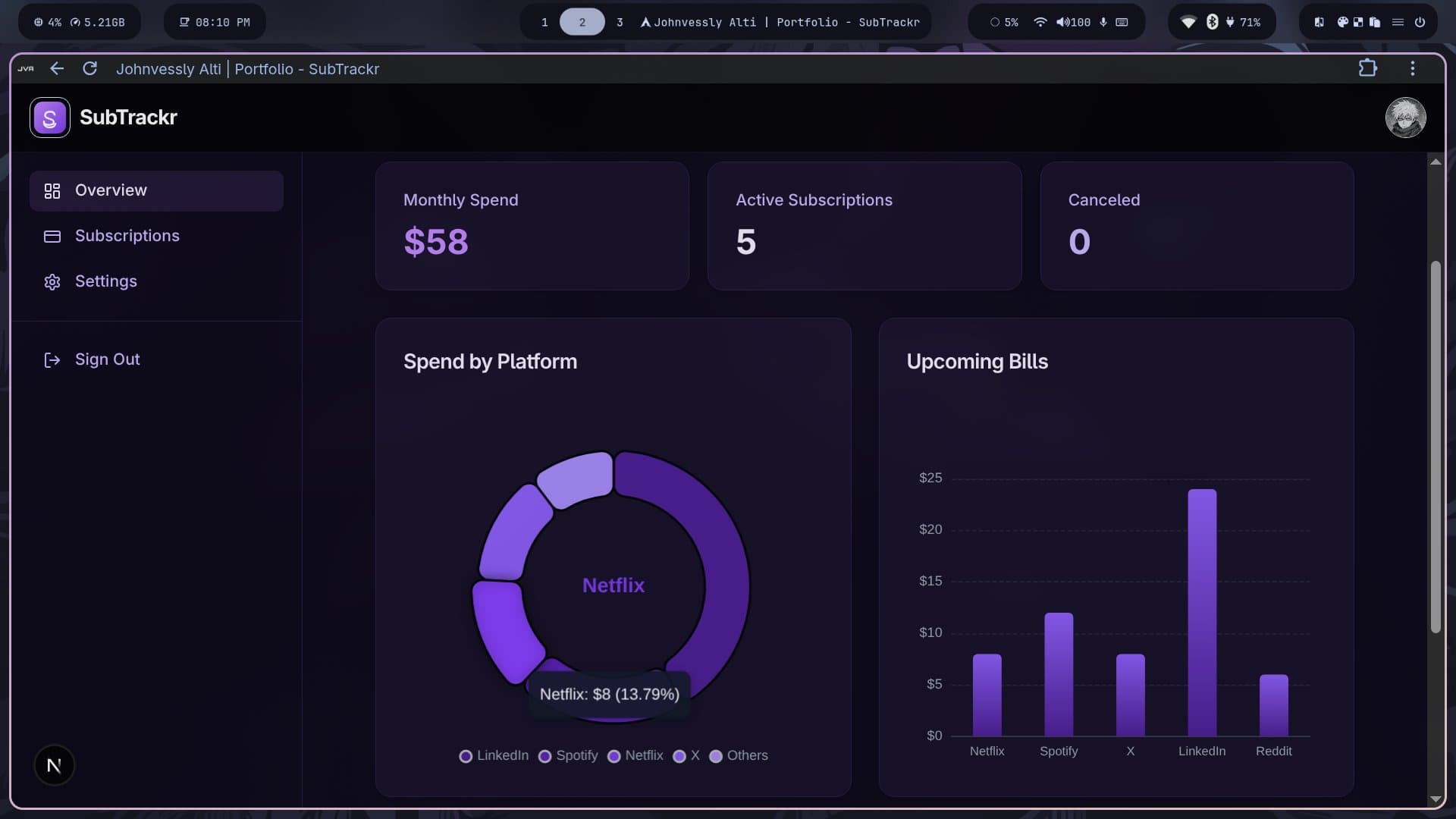Toggle the LinkedIn legend in Spend by Platform
Screen dimensions: 1456x819
pyautogui.click(x=493, y=755)
